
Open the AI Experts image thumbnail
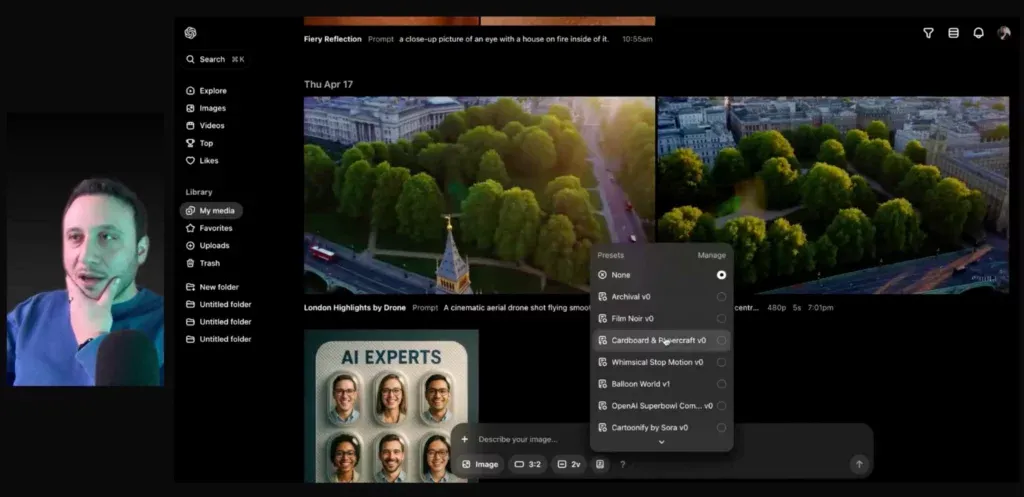[391, 406]
